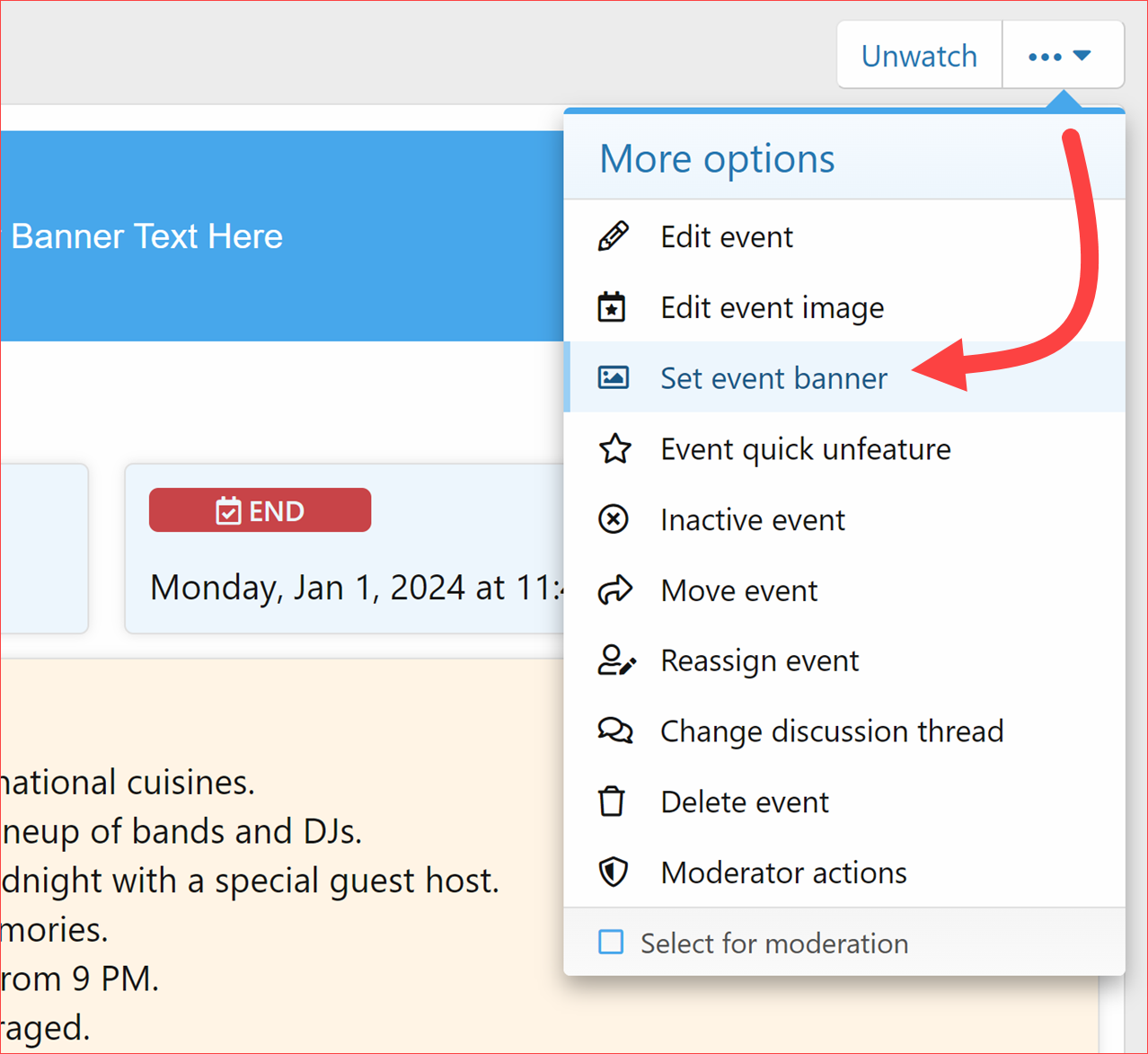
Task: Choose Edit event from the menu
Action: point(844,236)
